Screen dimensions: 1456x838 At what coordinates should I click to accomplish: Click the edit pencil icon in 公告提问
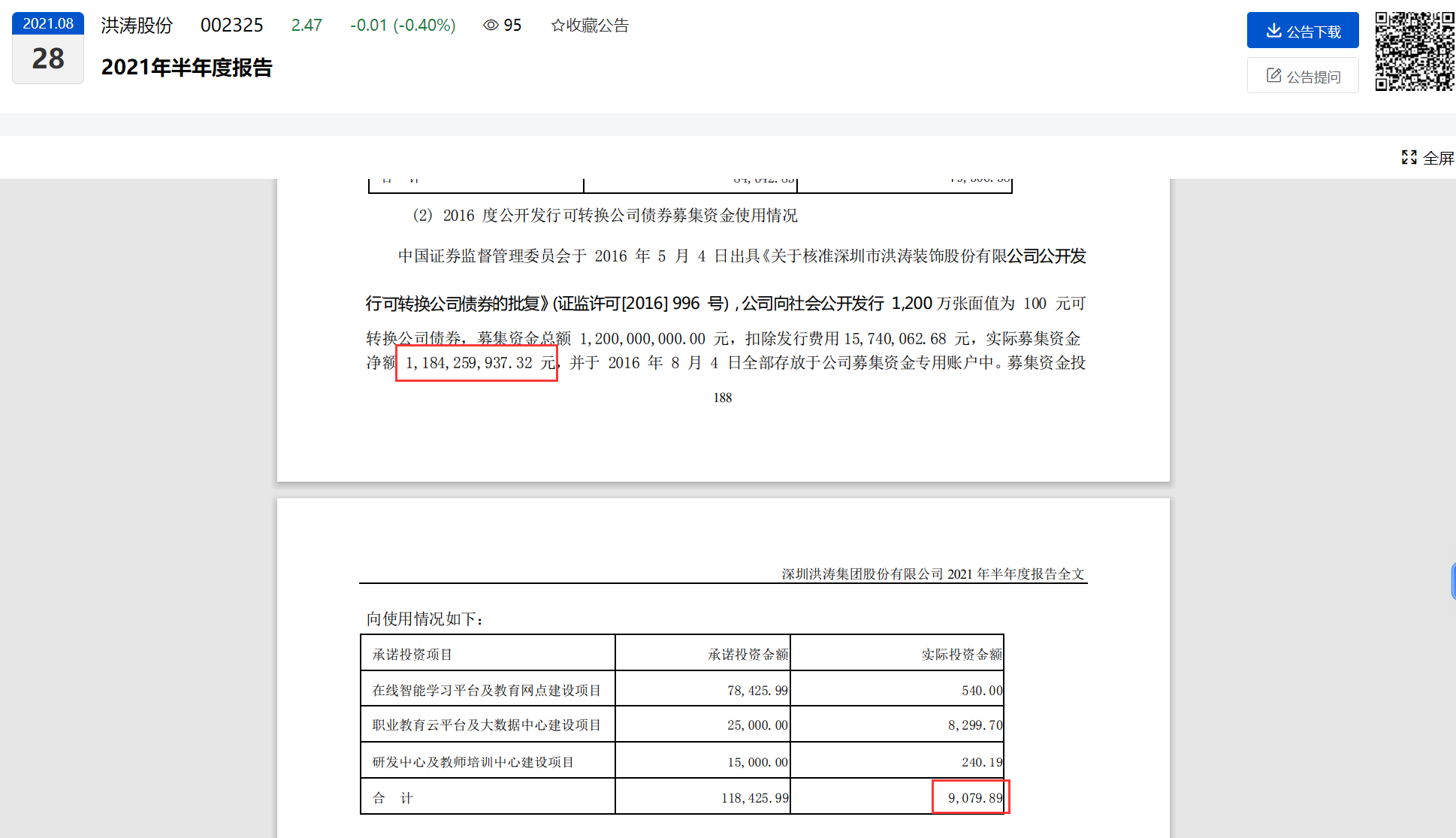click(1273, 76)
